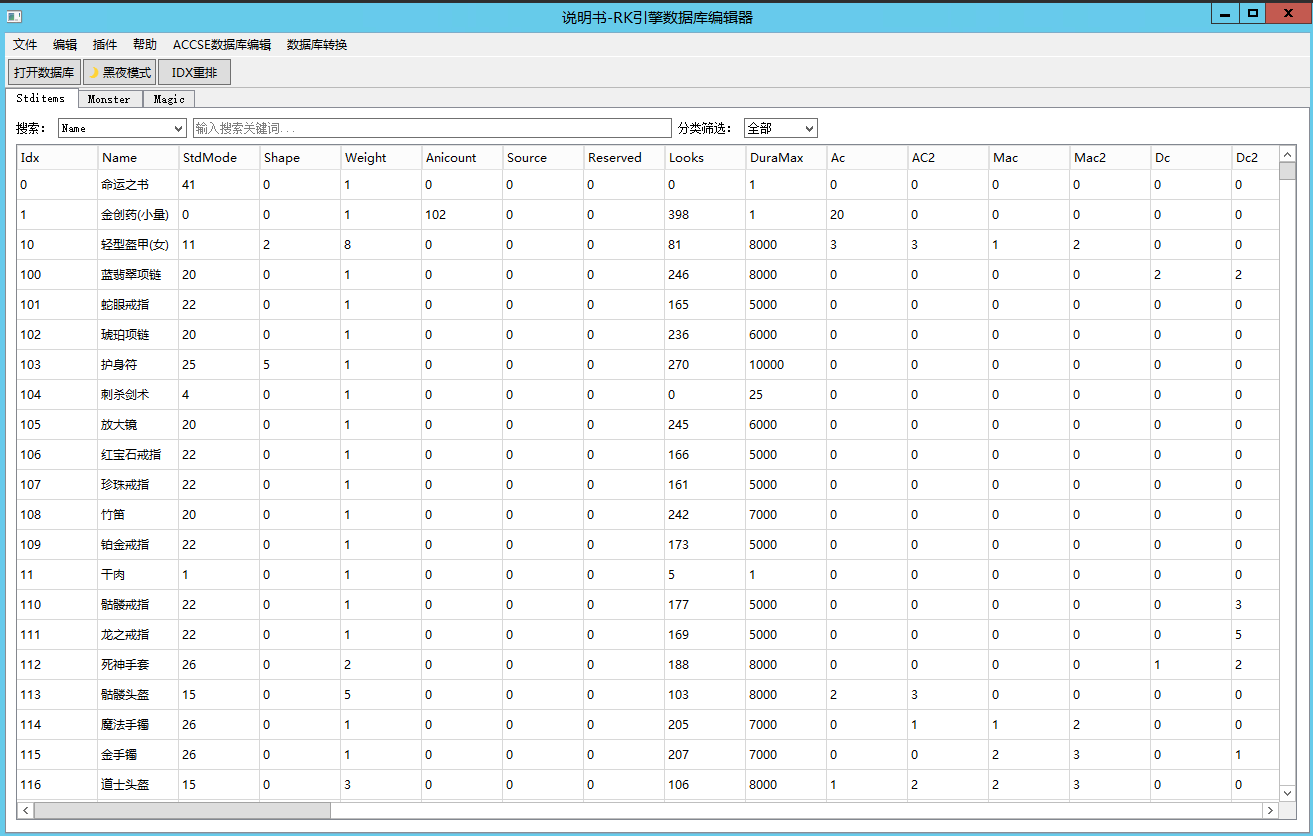This screenshot has width=1313, height=836.
Task: Open the 文件 menu
Action: pyautogui.click(x=25, y=45)
